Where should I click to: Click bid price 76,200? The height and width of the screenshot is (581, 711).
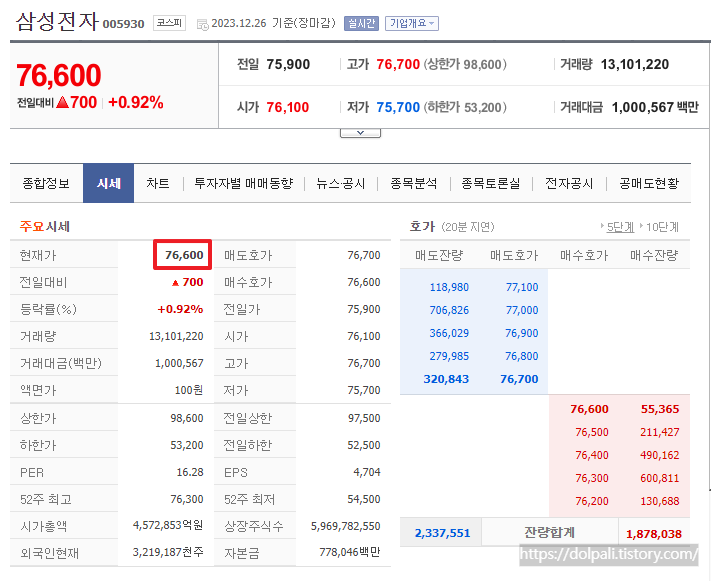[x=592, y=501]
